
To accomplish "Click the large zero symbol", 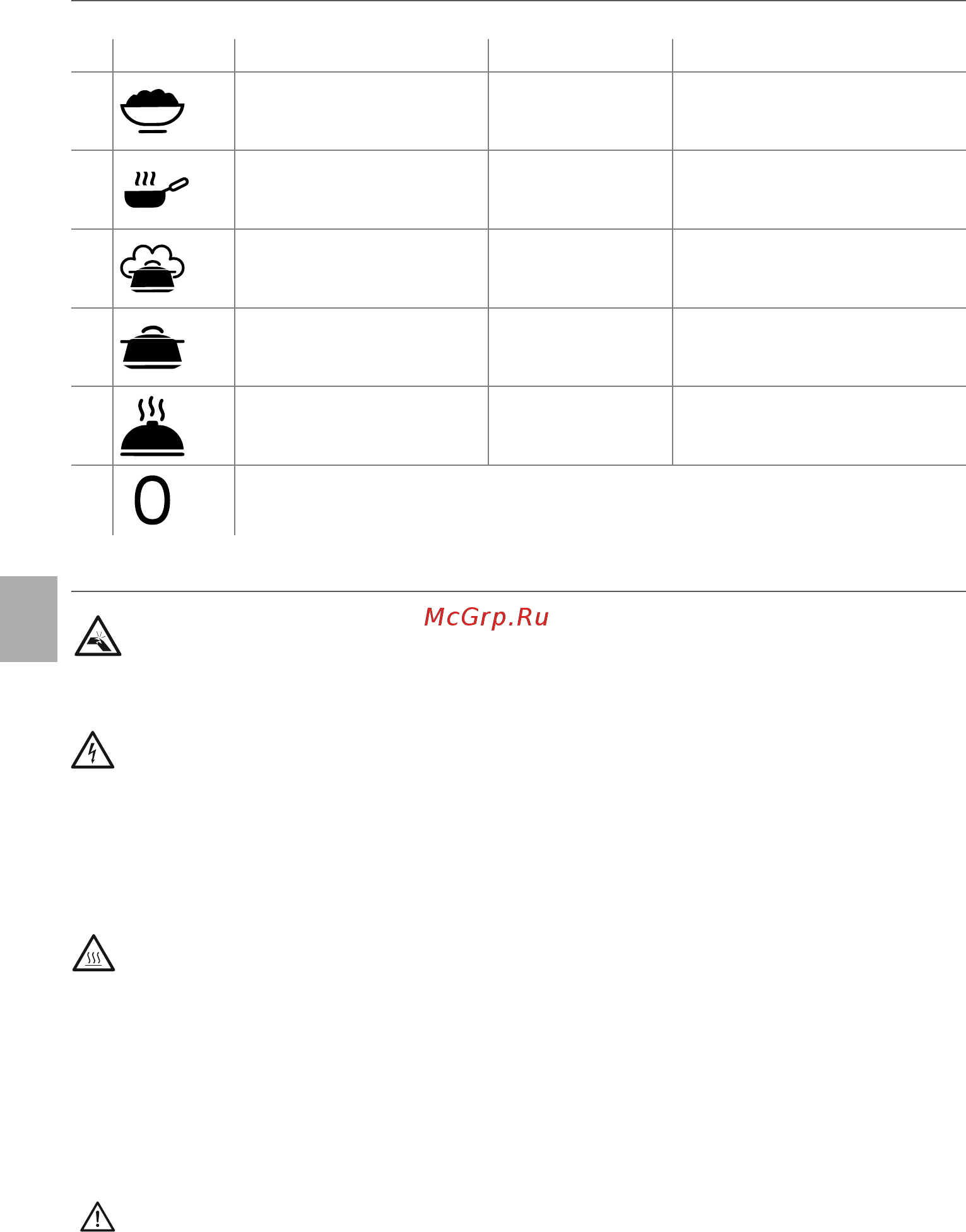I will click(152, 500).
